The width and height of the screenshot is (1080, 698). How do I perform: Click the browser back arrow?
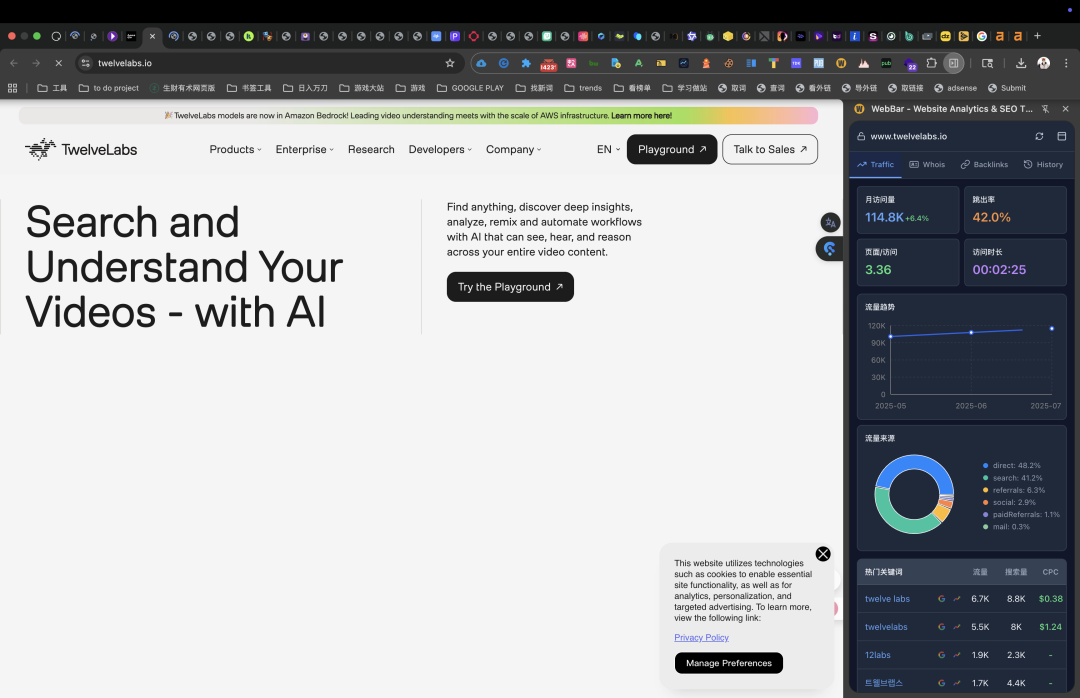tap(14, 63)
